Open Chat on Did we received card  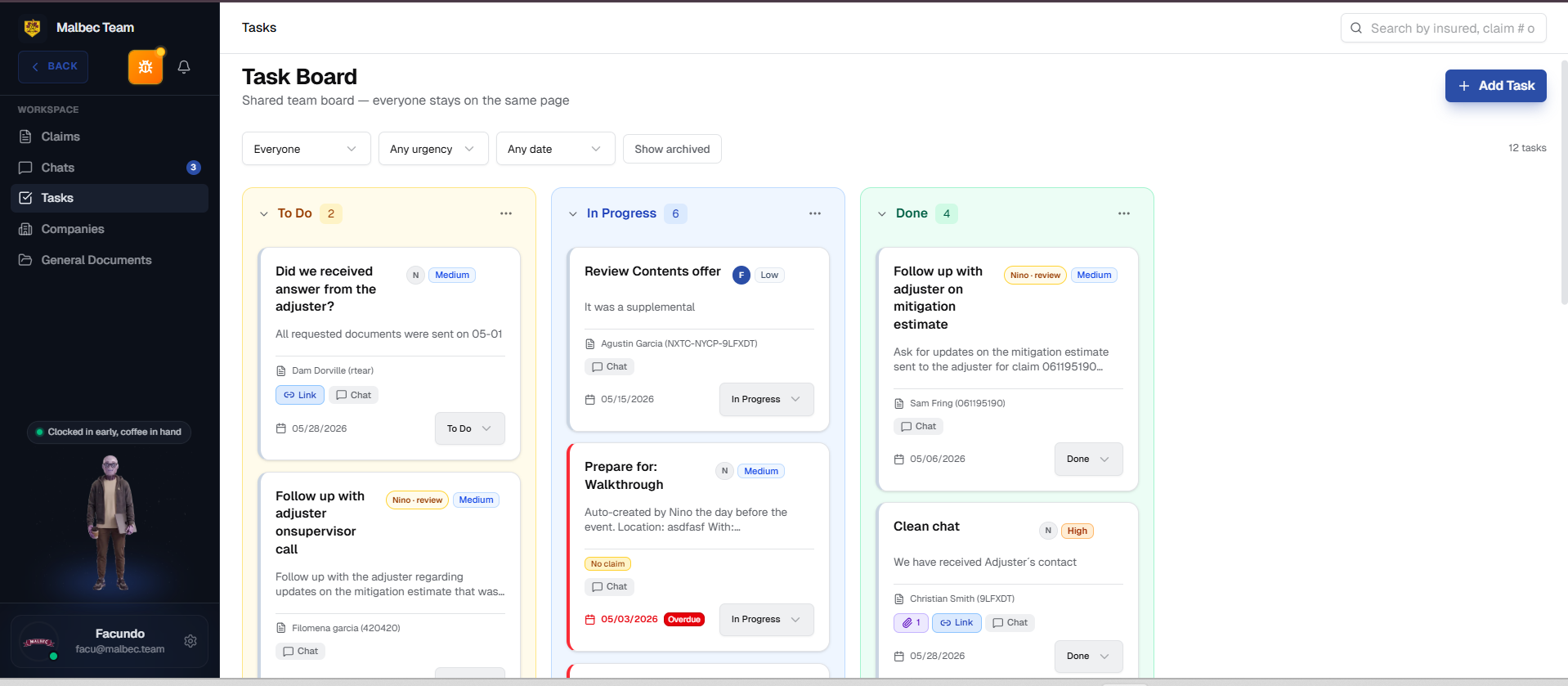354,395
